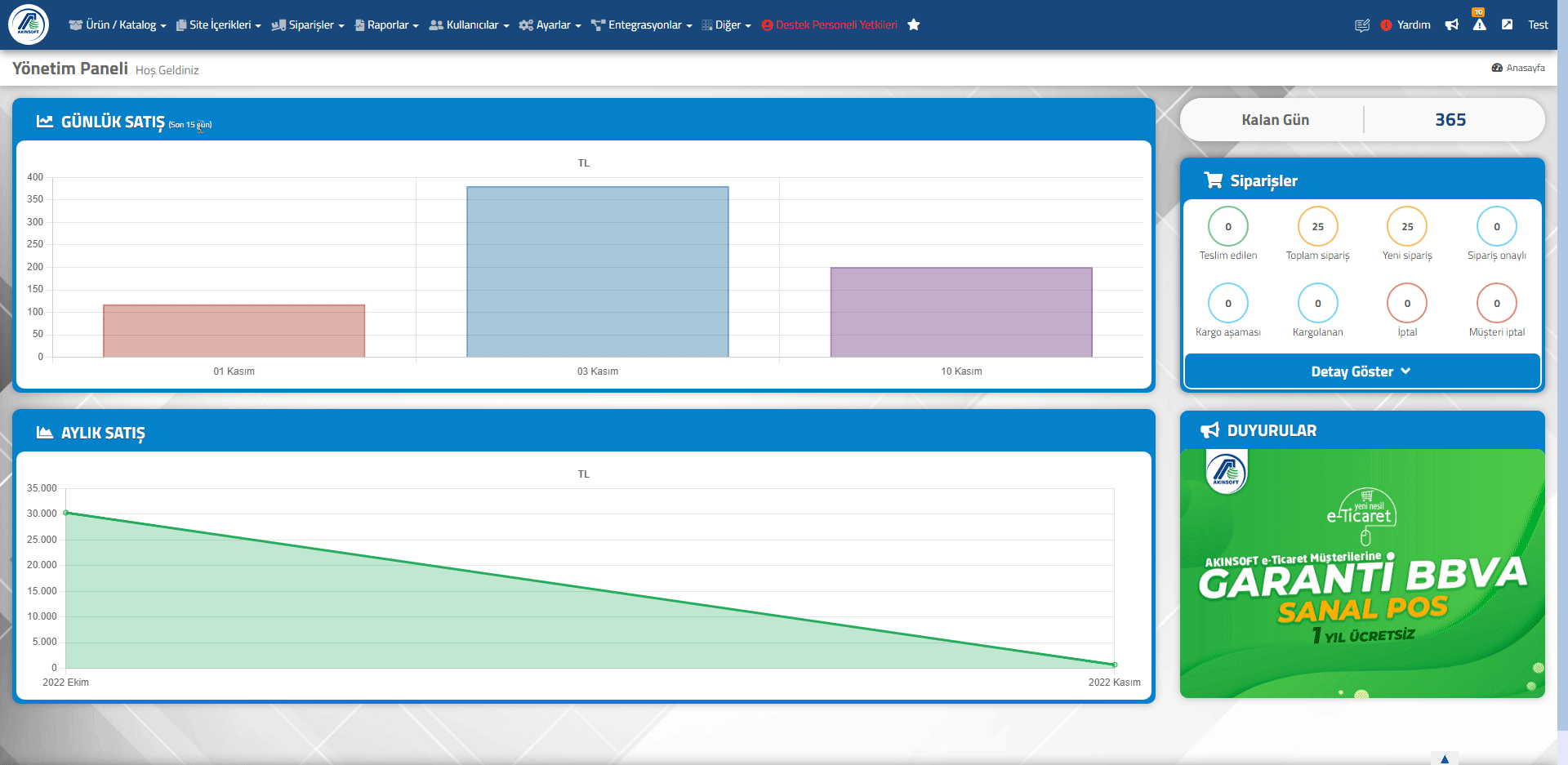The height and width of the screenshot is (765, 1568).
Task: Click the Teslim edilen count circle
Action: tap(1228, 227)
